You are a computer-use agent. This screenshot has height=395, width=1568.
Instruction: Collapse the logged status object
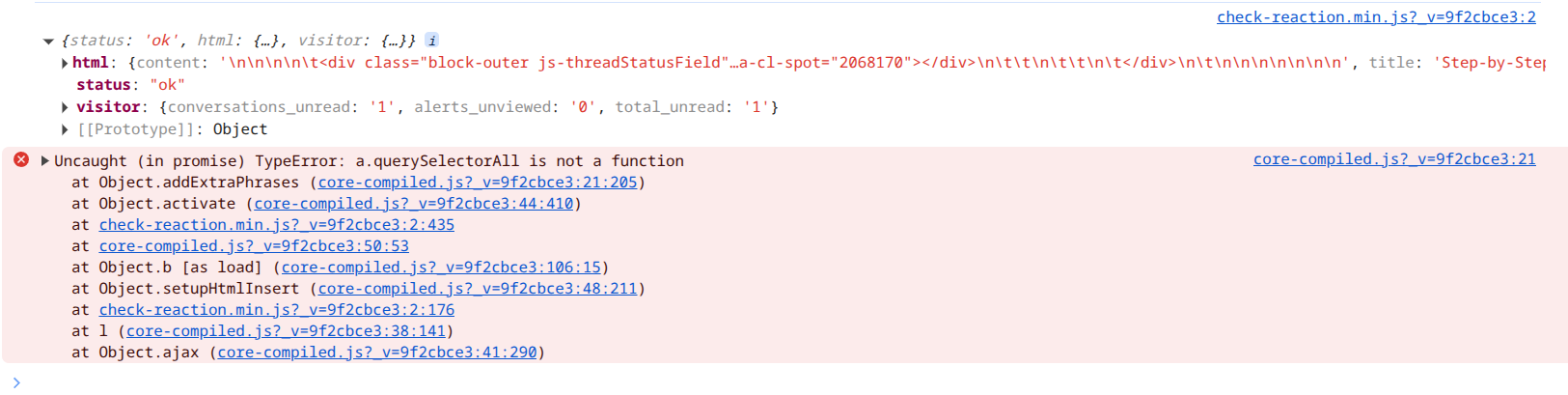point(48,42)
